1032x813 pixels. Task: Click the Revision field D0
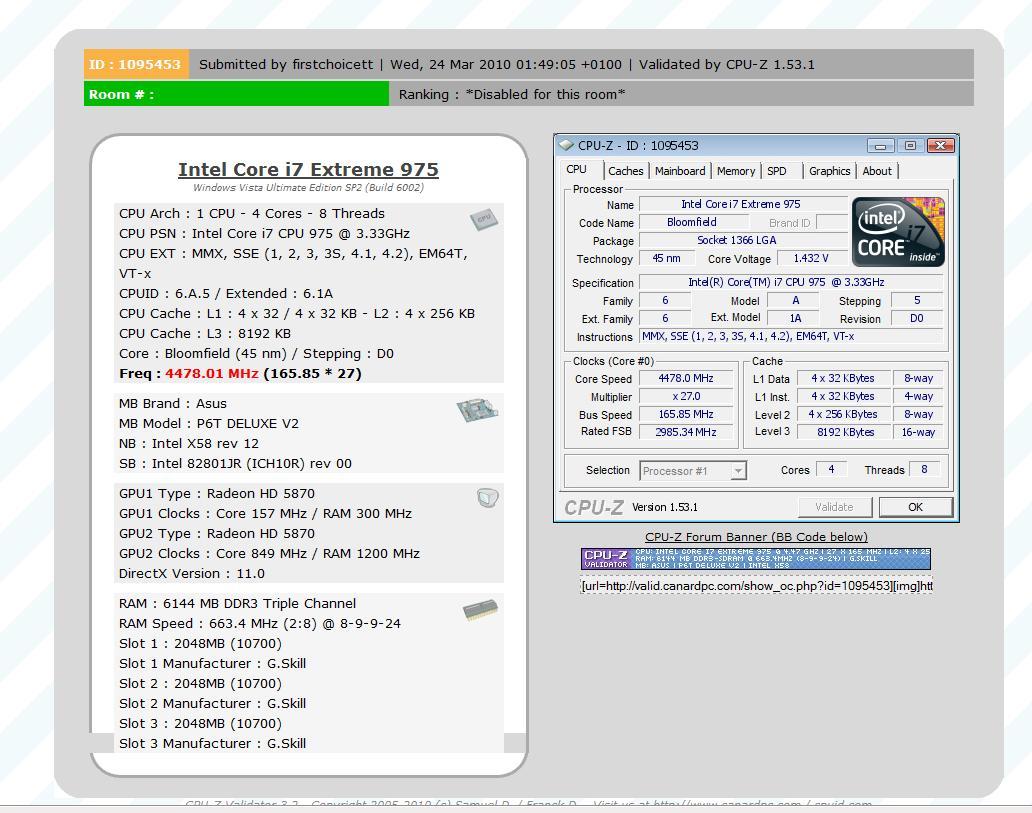pyautogui.click(x=917, y=318)
